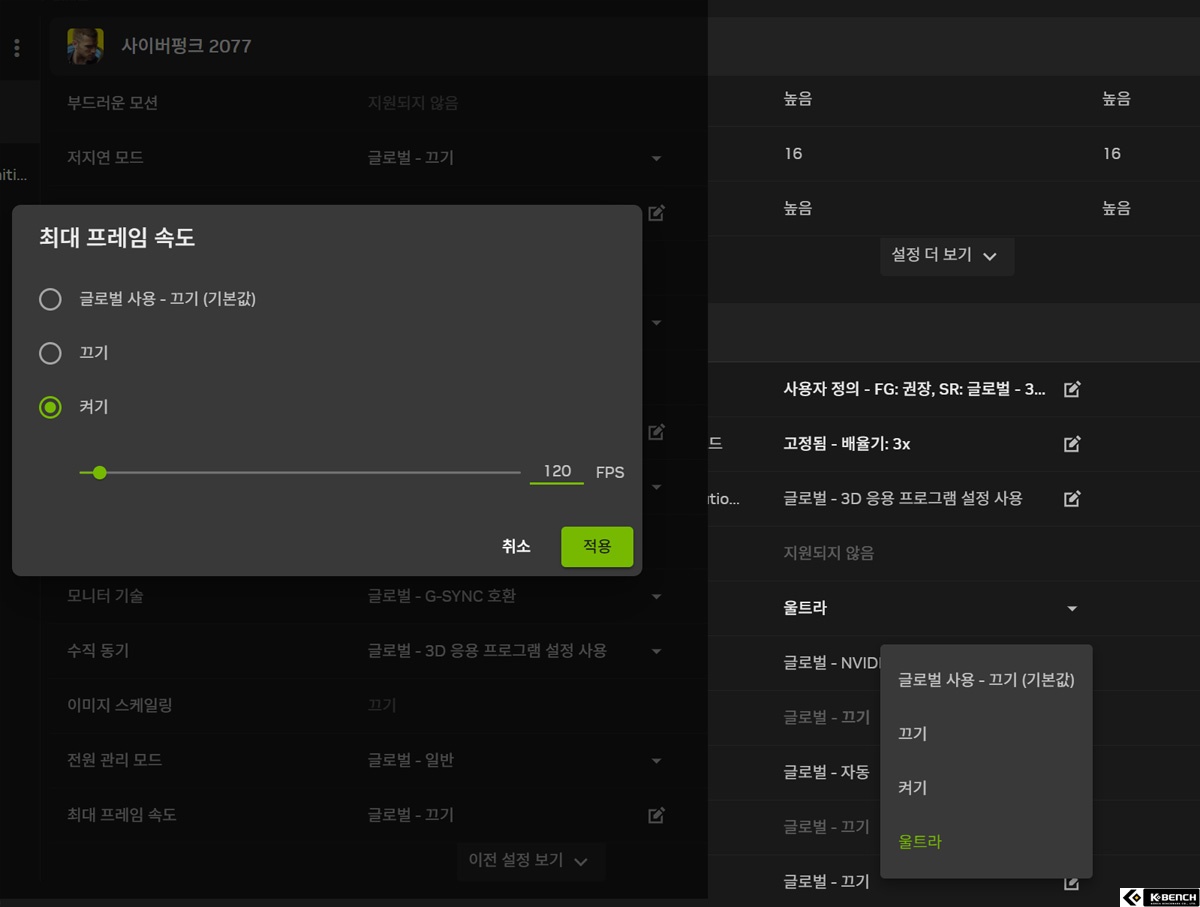The image size is (1200, 907).
Task: Click edit icon beside 사용자 정의 - FG: 권장
Action: click(x=1072, y=389)
